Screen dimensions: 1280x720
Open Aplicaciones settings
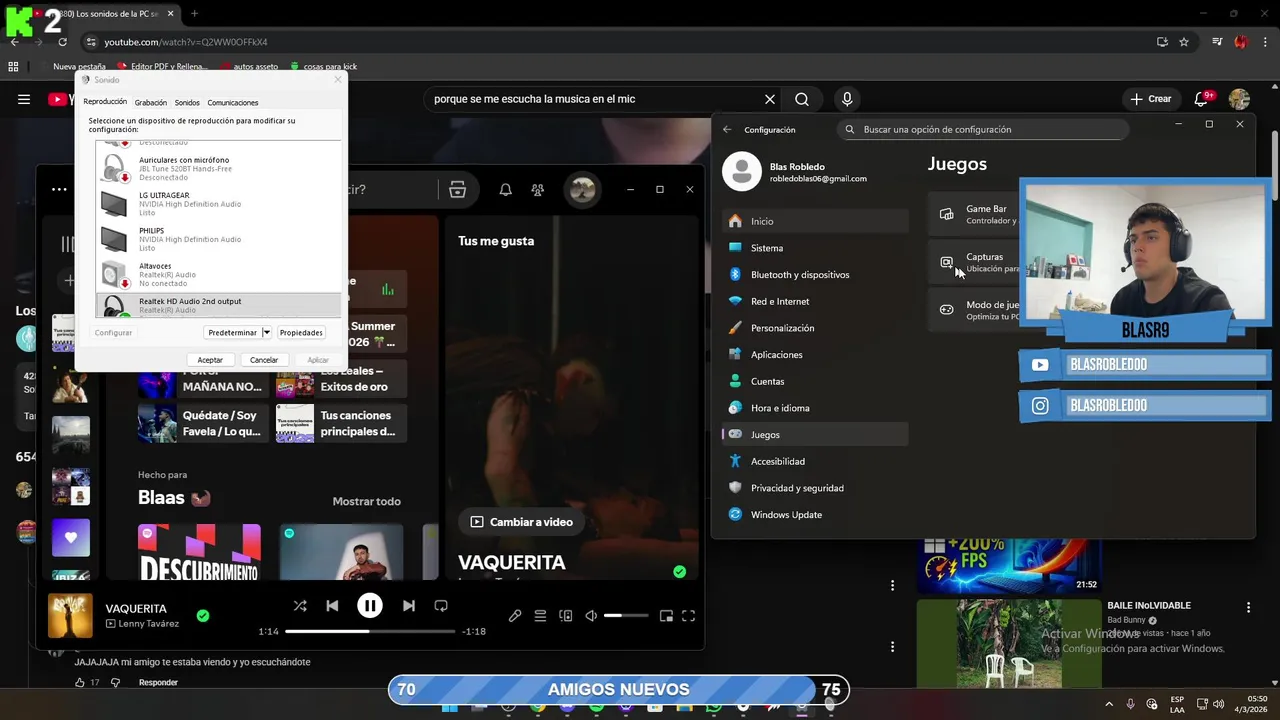(x=815, y=354)
